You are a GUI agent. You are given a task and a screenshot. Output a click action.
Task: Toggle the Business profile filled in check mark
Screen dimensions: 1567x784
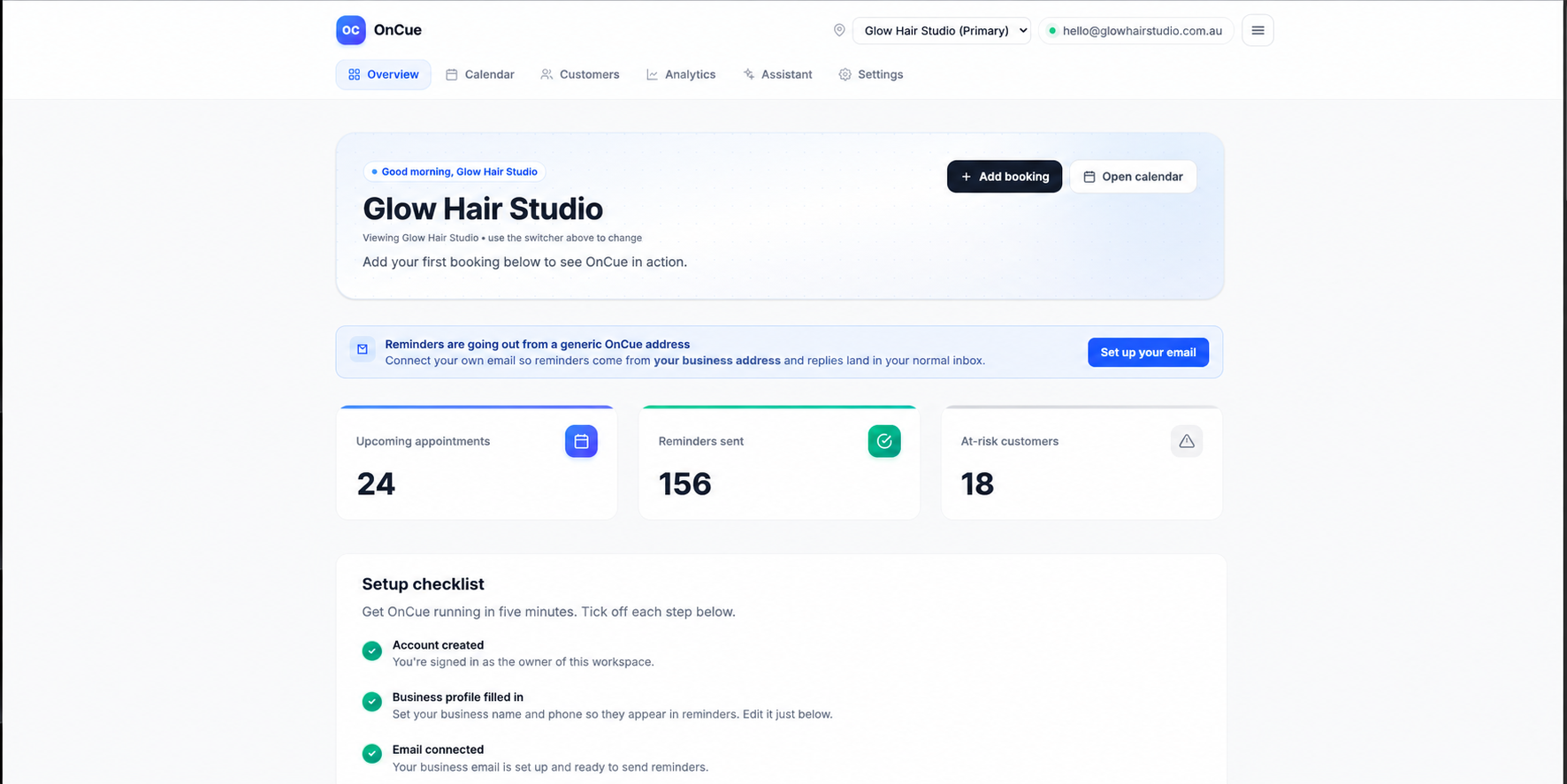point(372,702)
